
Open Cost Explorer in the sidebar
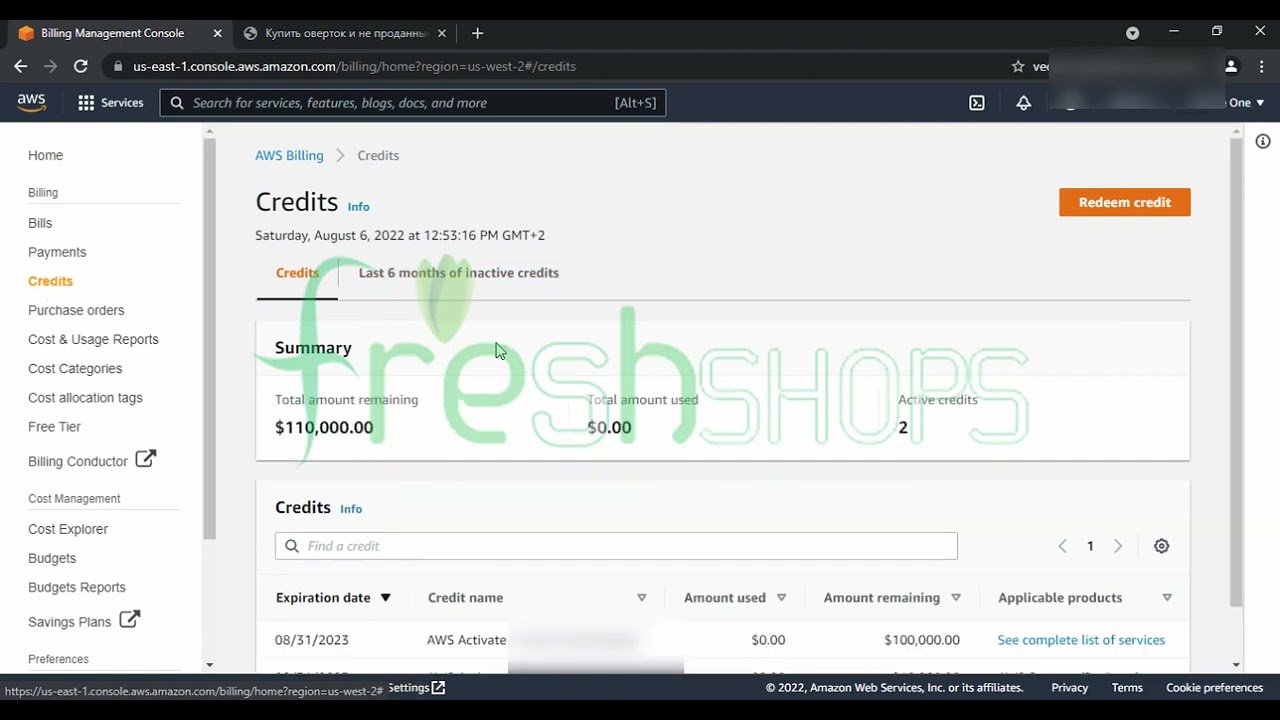pos(68,529)
